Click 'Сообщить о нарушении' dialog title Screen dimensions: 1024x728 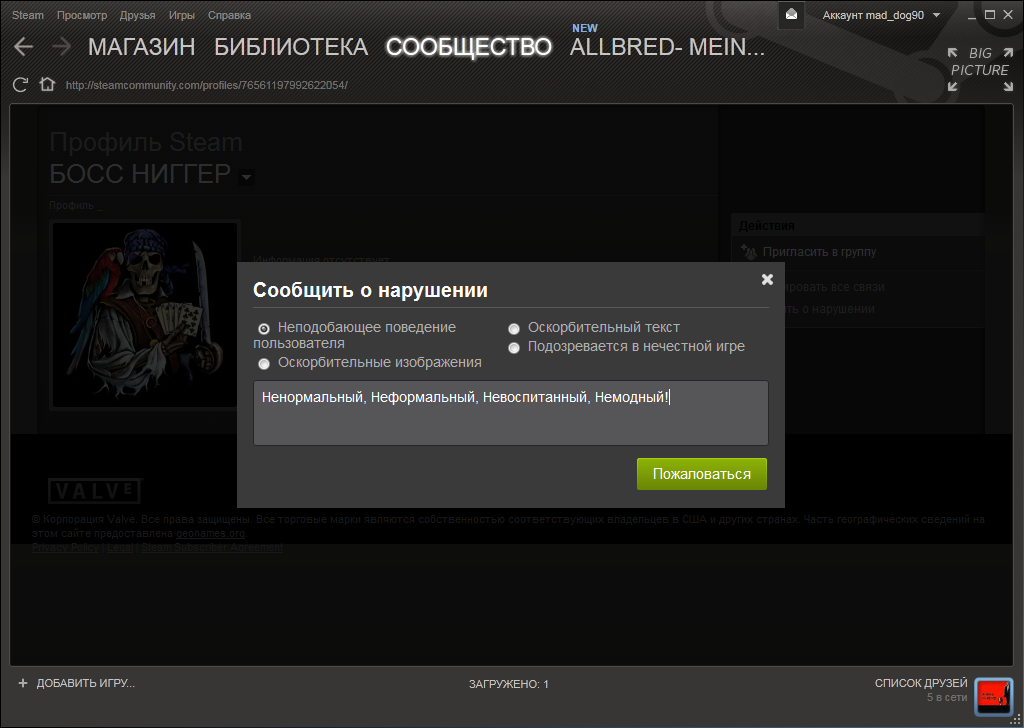pos(370,290)
